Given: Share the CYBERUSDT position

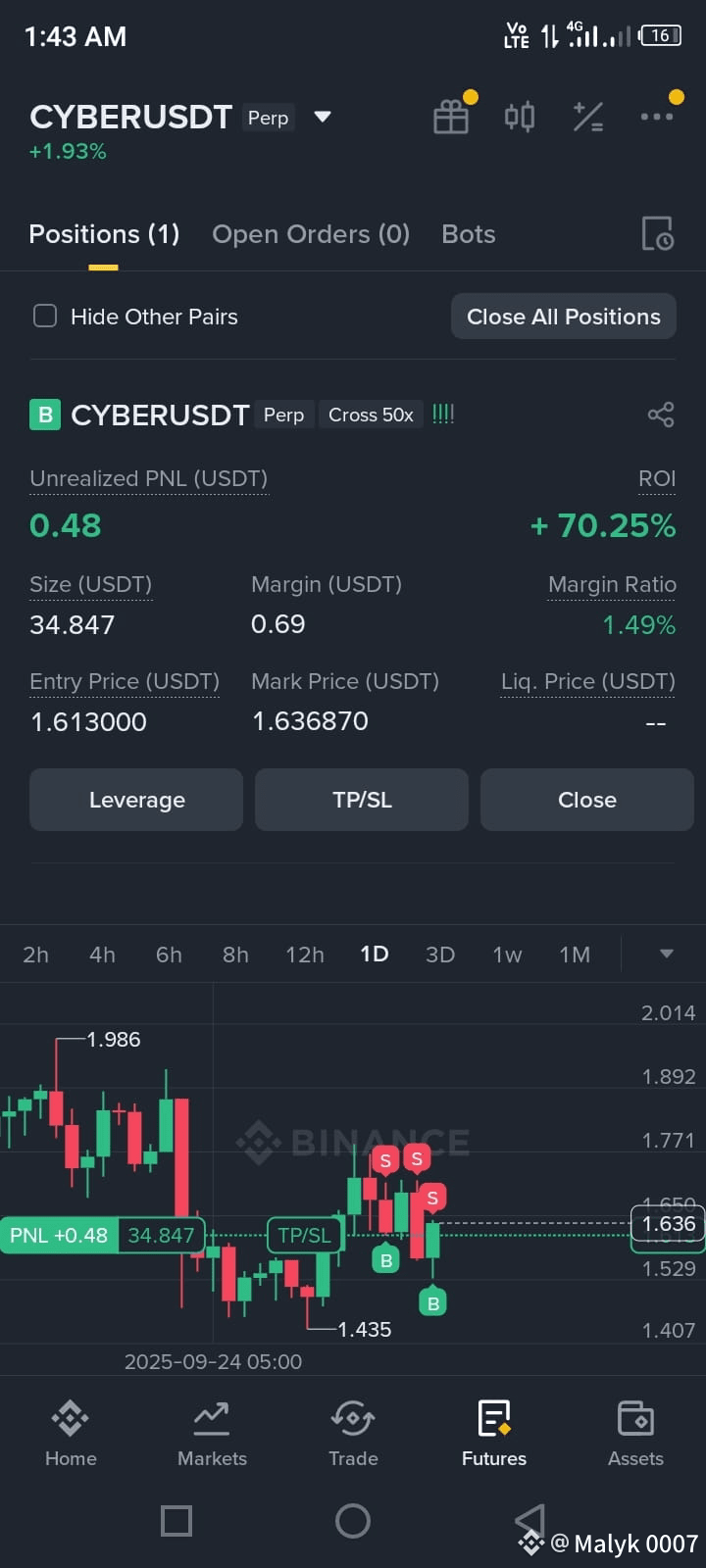Looking at the screenshot, I should click(x=661, y=415).
